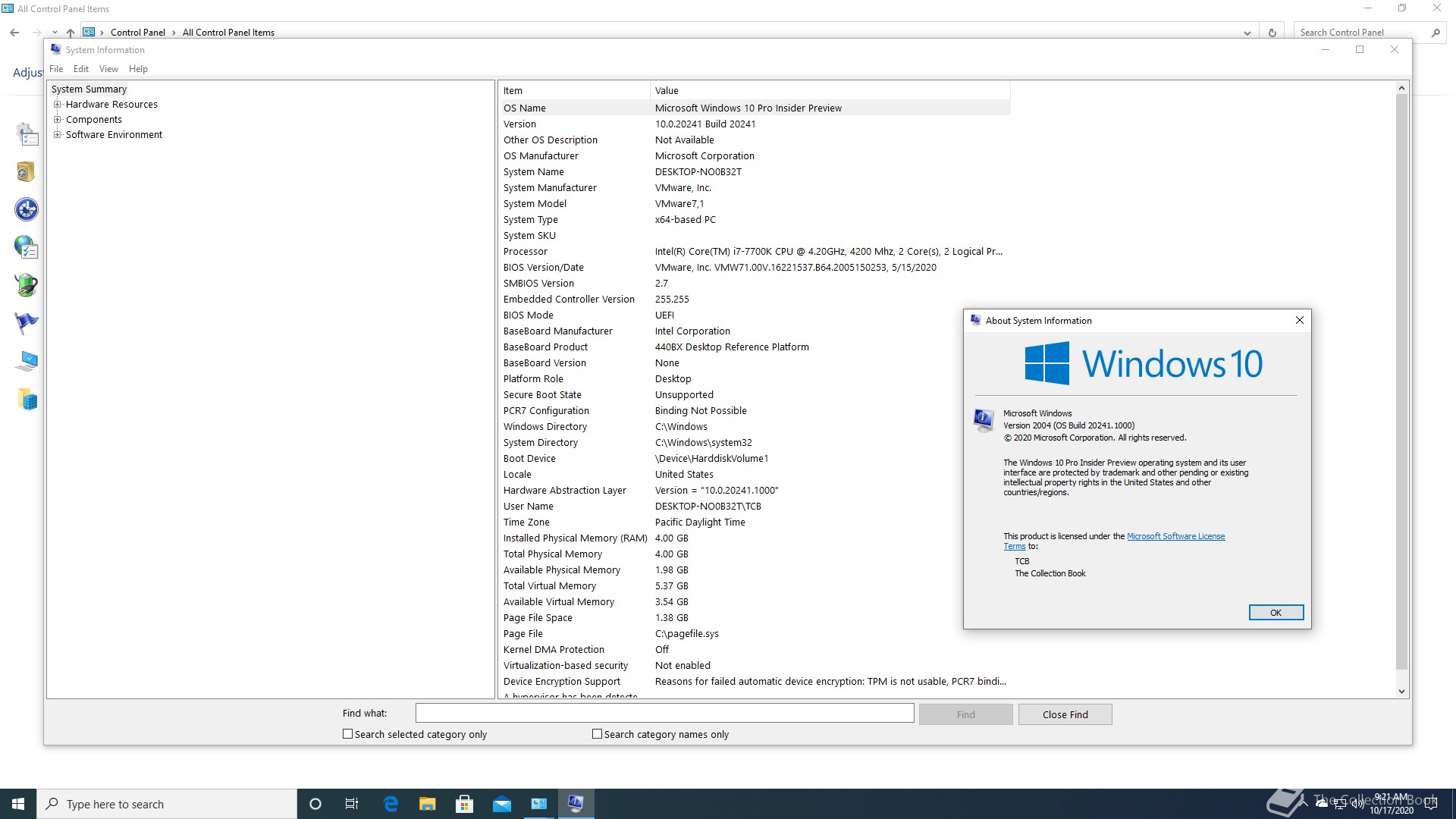Enable Search category names only checkbox
1456x819 pixels.
pyautogui.click(x=597, y=734)
